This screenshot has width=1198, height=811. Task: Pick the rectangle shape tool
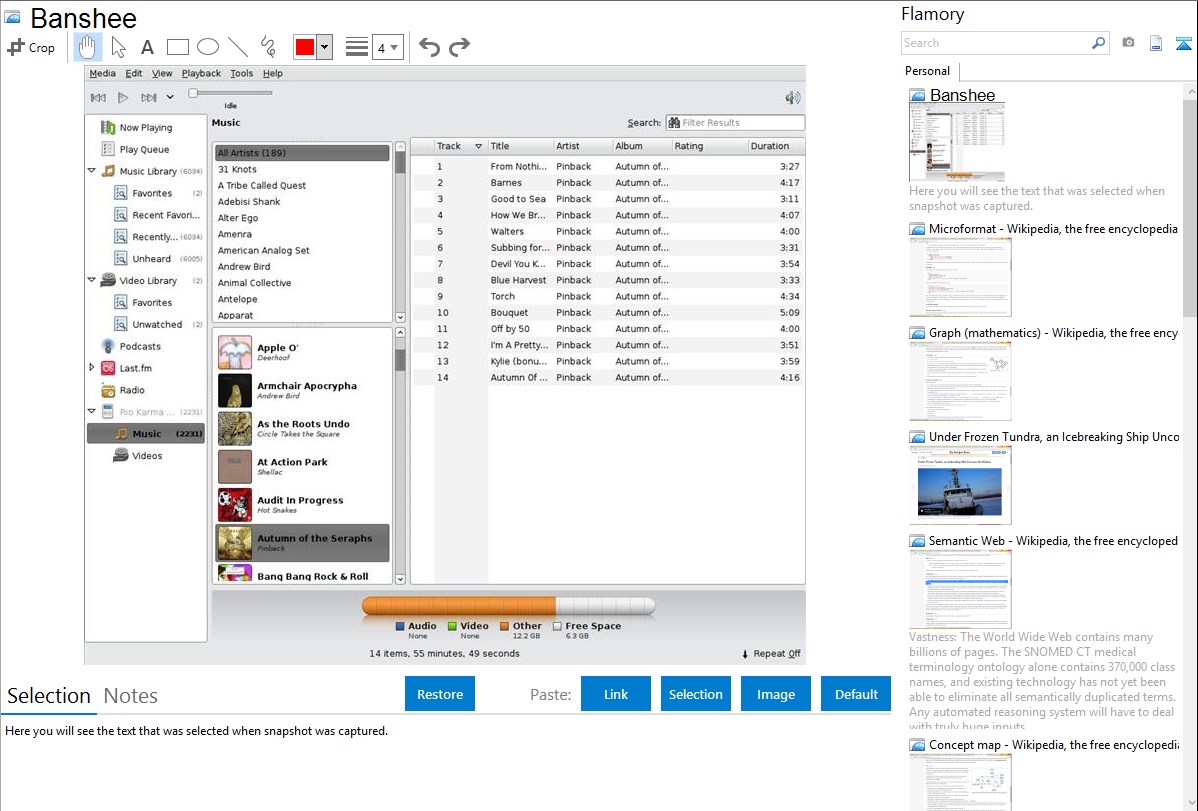pyautogui.click(x=177, y=47)
